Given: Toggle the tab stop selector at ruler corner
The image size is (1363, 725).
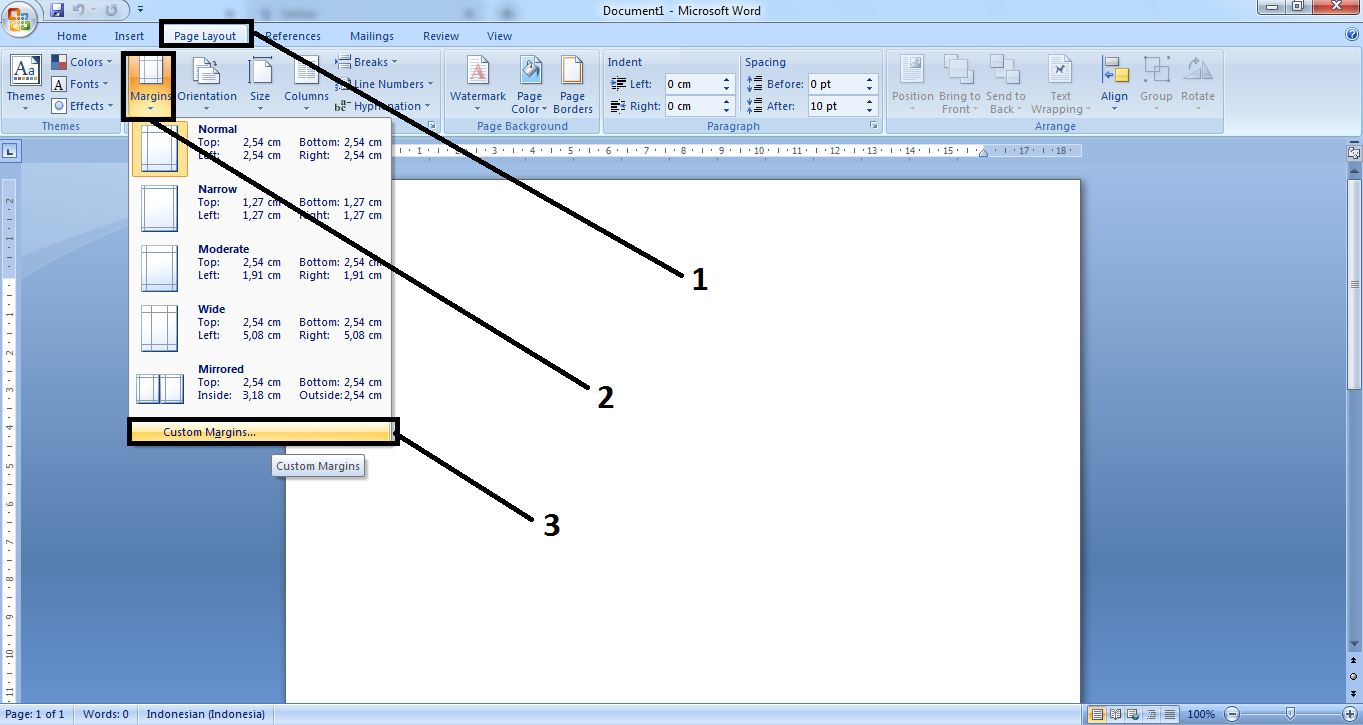Looking at the screenshot, I should pyautogui.click(x=9, y=152).
